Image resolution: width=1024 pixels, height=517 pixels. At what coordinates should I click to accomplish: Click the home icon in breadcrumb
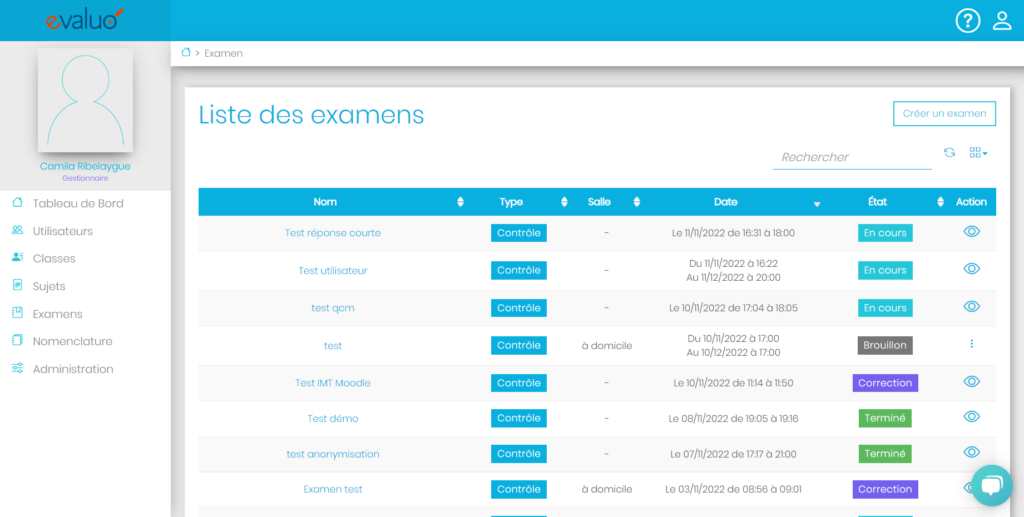click(x=186, y=52)
